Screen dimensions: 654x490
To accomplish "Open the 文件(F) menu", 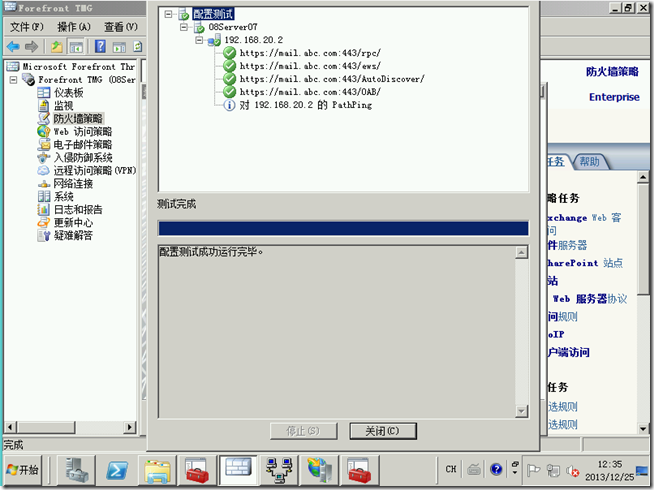I will coord(26,27).
